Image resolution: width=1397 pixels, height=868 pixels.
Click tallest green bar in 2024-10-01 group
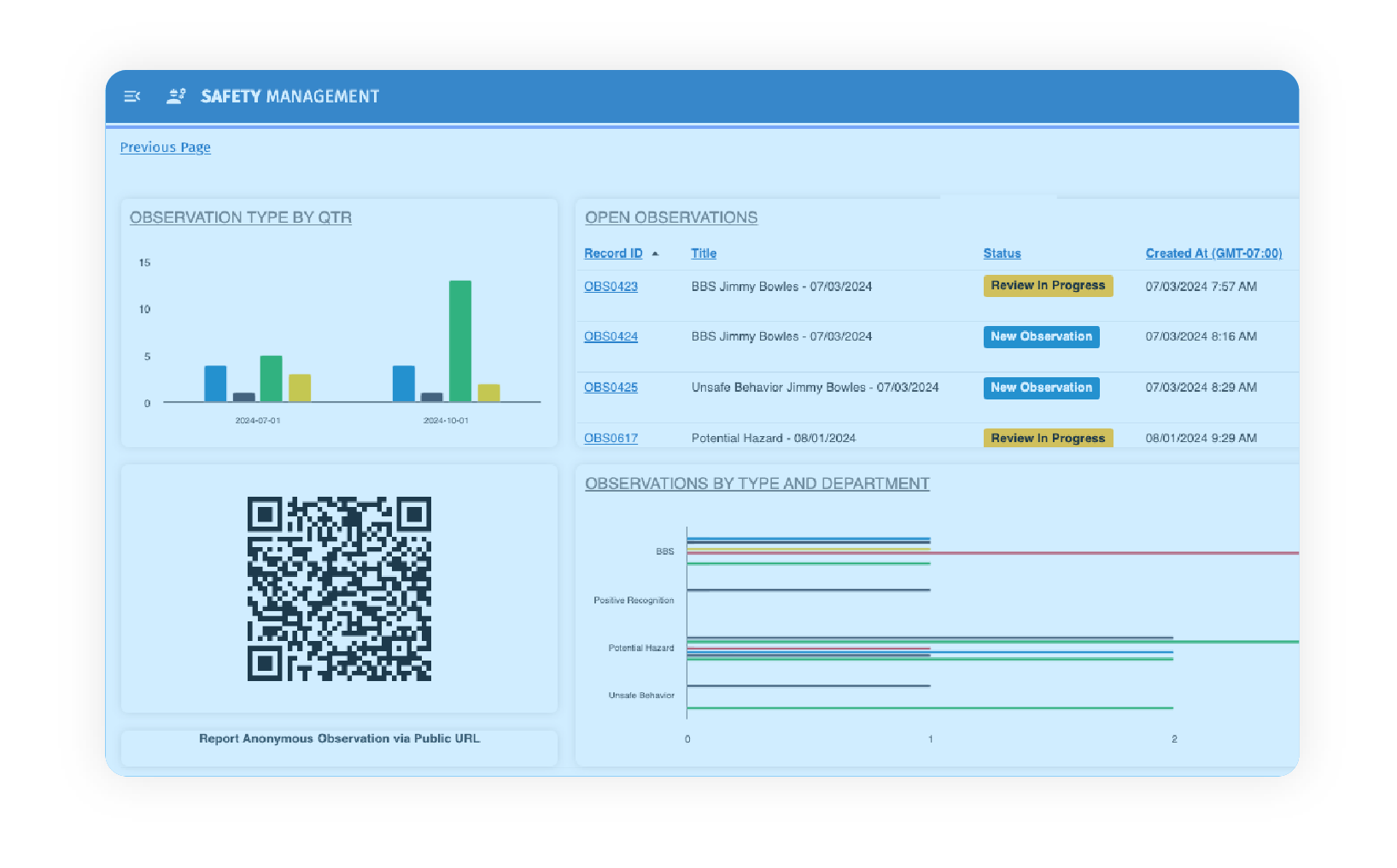click(459, 341)
